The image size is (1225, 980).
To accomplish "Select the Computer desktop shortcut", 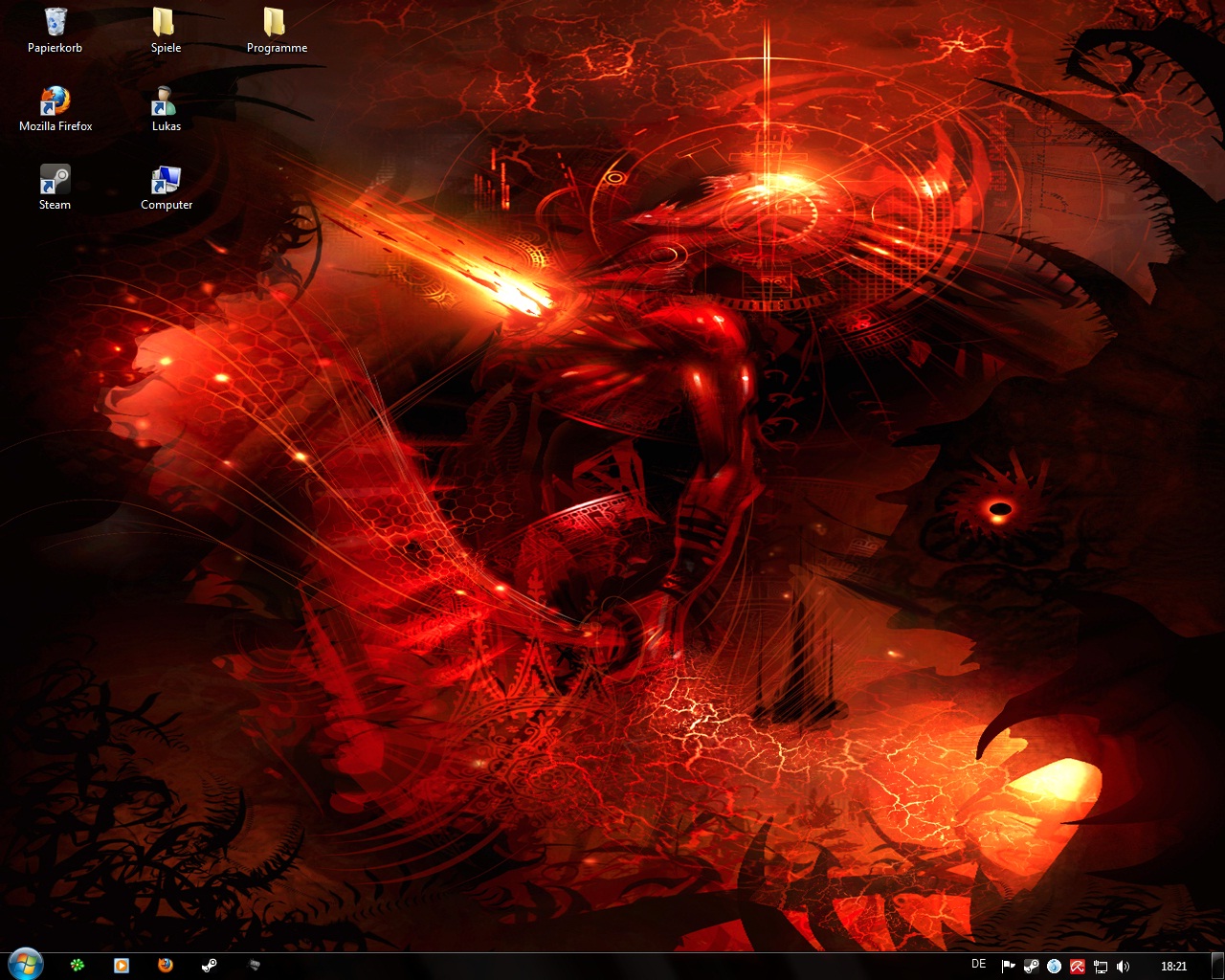I will click(x=166, y=187).
